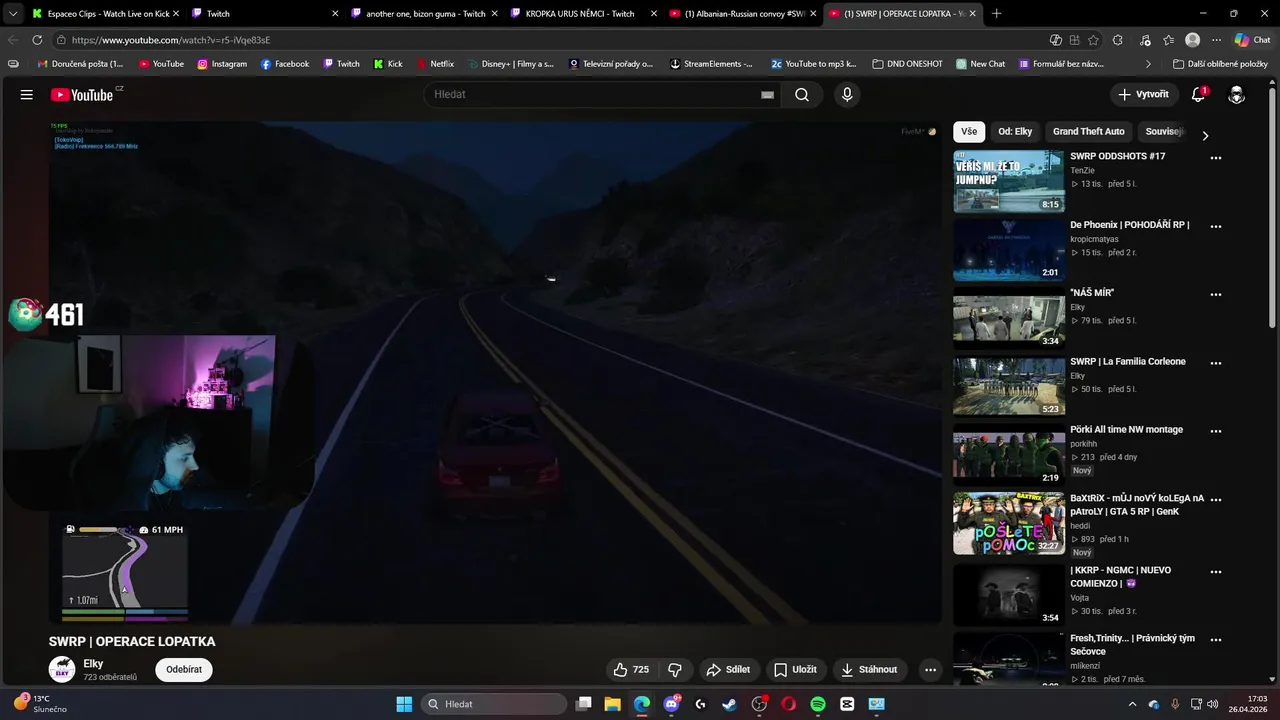Image resolution: width=1280 pixels, height=720 pixels.
Task: Switch to the KROPKA URUS NĚMCI tab
Action: click(582, 14)
